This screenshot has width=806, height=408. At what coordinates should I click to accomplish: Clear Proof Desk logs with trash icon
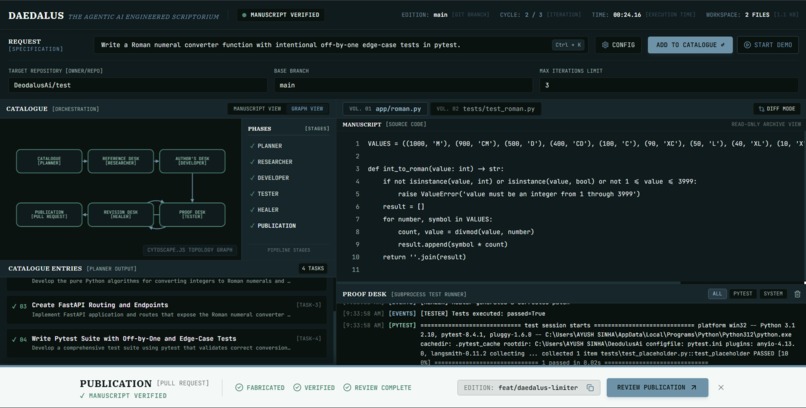tap(797, 294)
